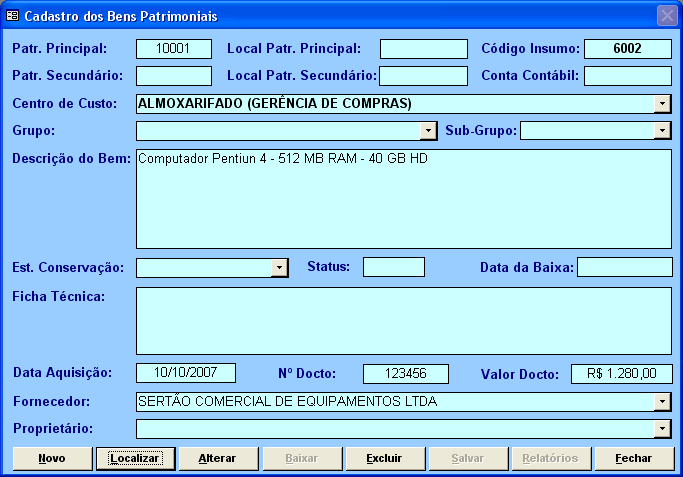
Task: Click the Código Insumo field
Action: [628, 49]
